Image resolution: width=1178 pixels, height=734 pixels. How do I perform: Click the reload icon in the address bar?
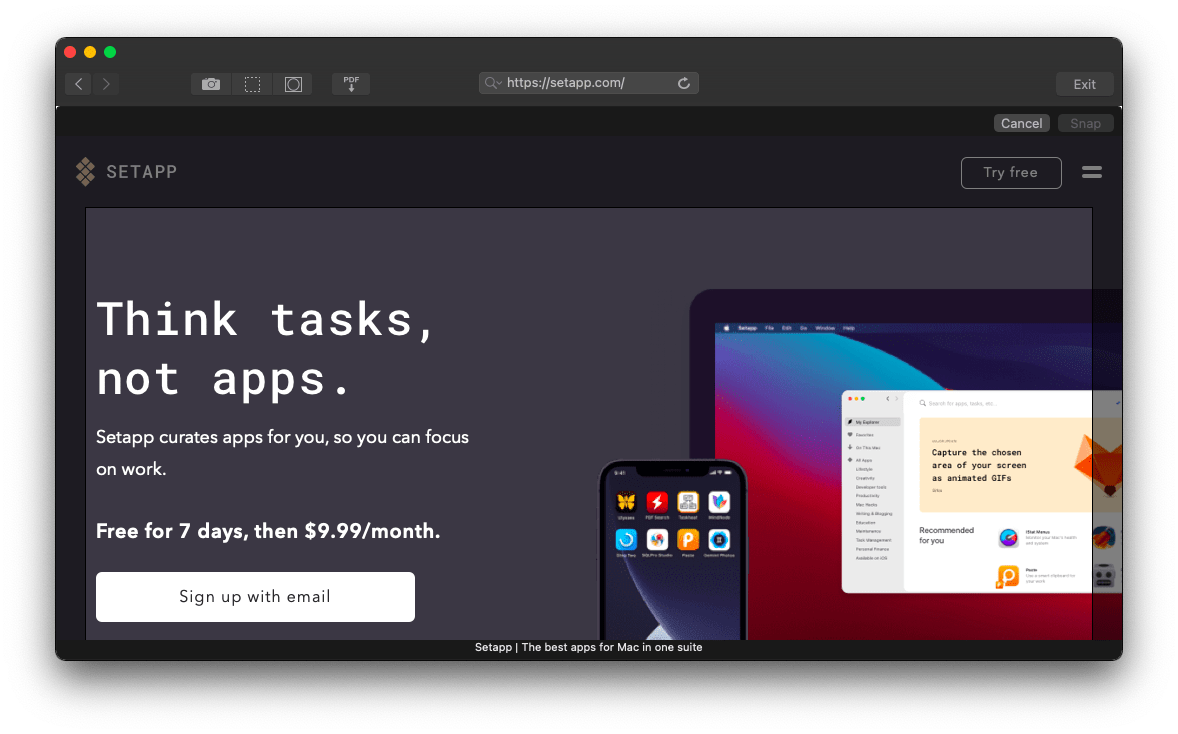click(x=684, y=83)
